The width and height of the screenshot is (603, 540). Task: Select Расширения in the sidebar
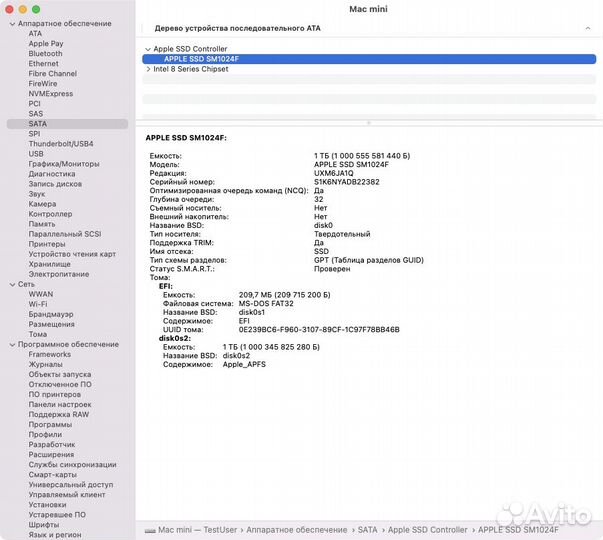[51, 454]
